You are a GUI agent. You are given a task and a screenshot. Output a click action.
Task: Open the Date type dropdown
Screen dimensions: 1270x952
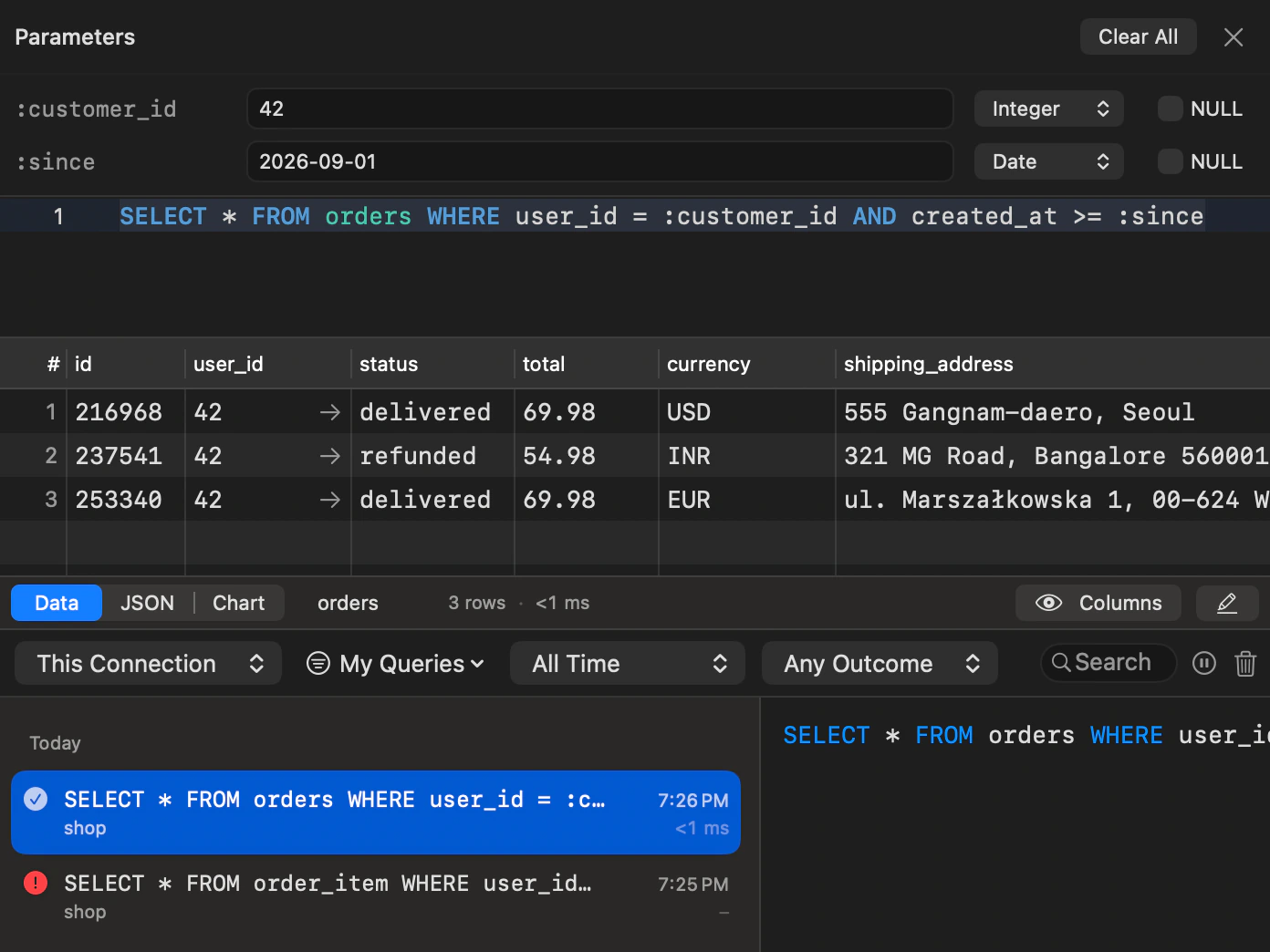coord(1049,161)
